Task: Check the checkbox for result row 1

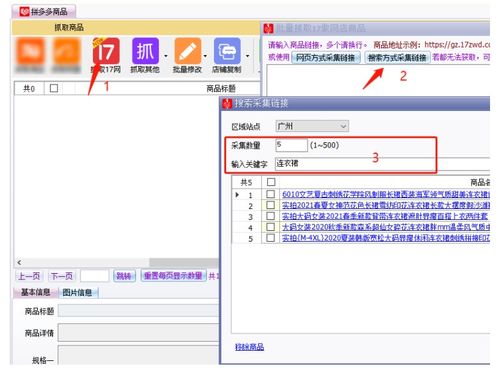Action: [271, 194]
